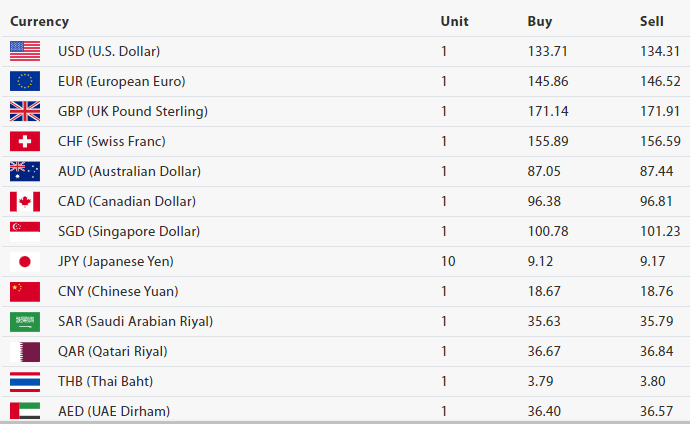
Task: Click the European Union flag icon
Action: tap(25, 81)
